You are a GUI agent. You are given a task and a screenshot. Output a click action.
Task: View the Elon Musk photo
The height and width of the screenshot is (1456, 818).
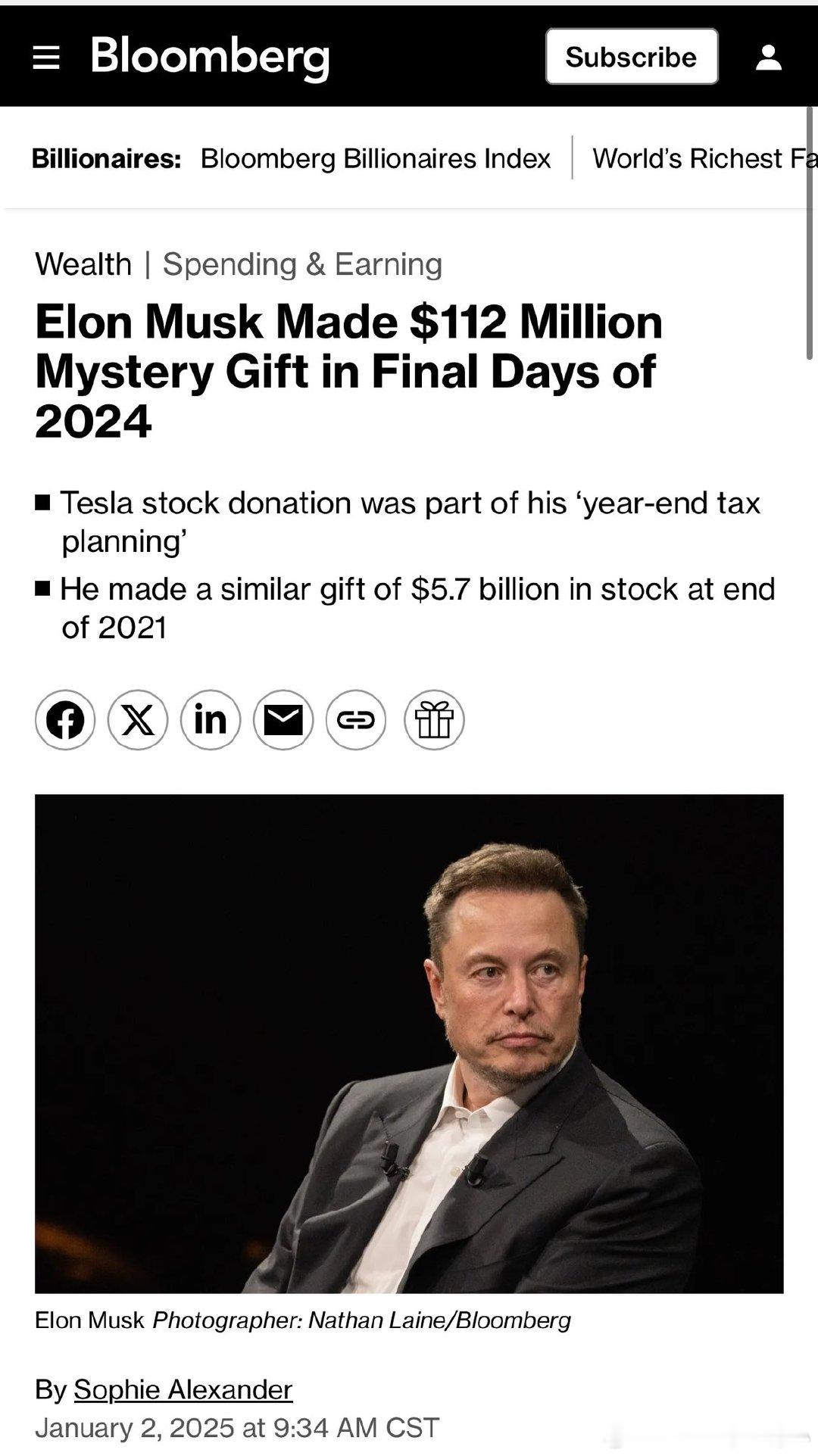pos(409,1049)
